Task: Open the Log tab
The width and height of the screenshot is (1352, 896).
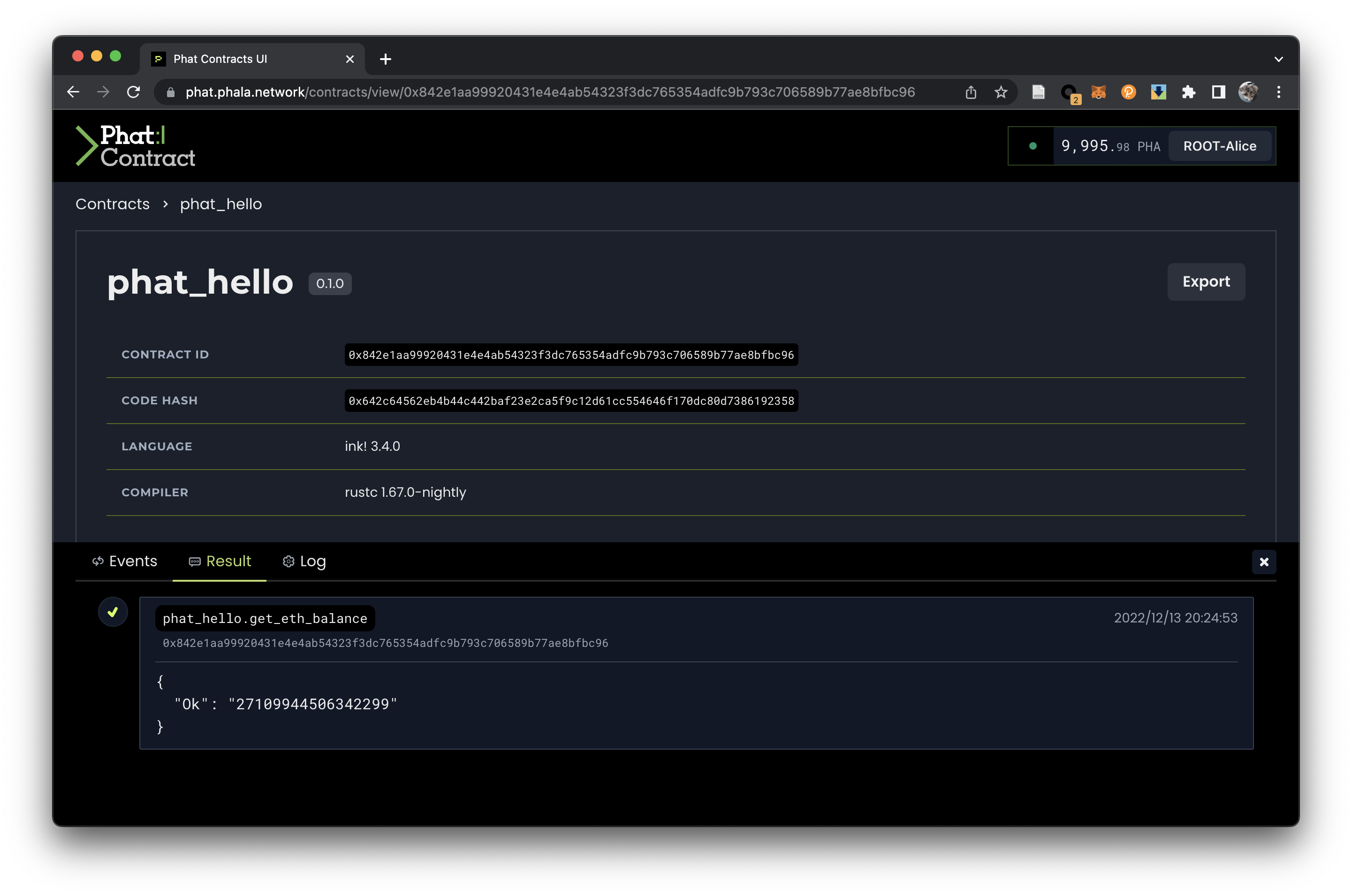Action: [304, 561]
